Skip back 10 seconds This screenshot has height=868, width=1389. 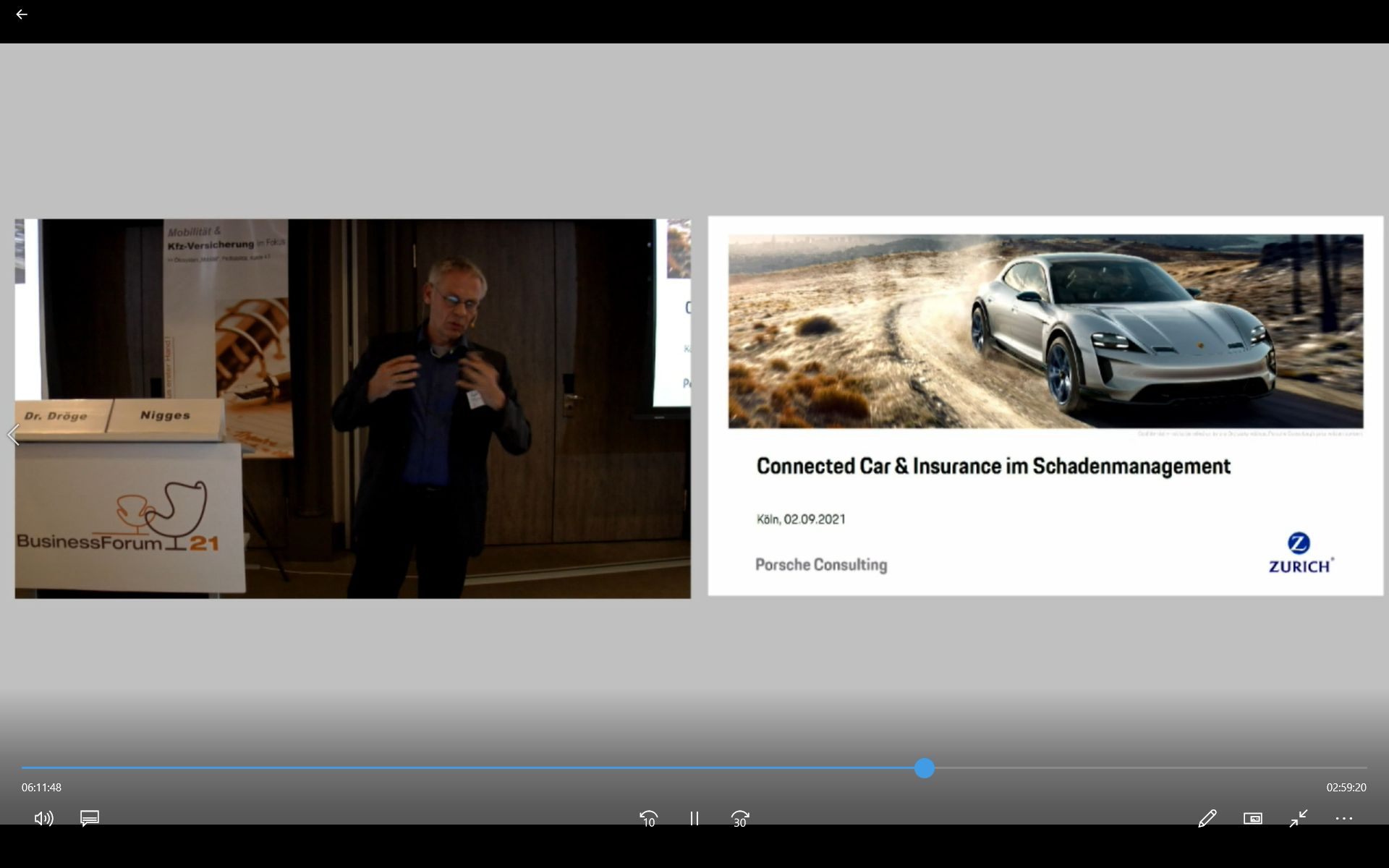coord(648,818)
